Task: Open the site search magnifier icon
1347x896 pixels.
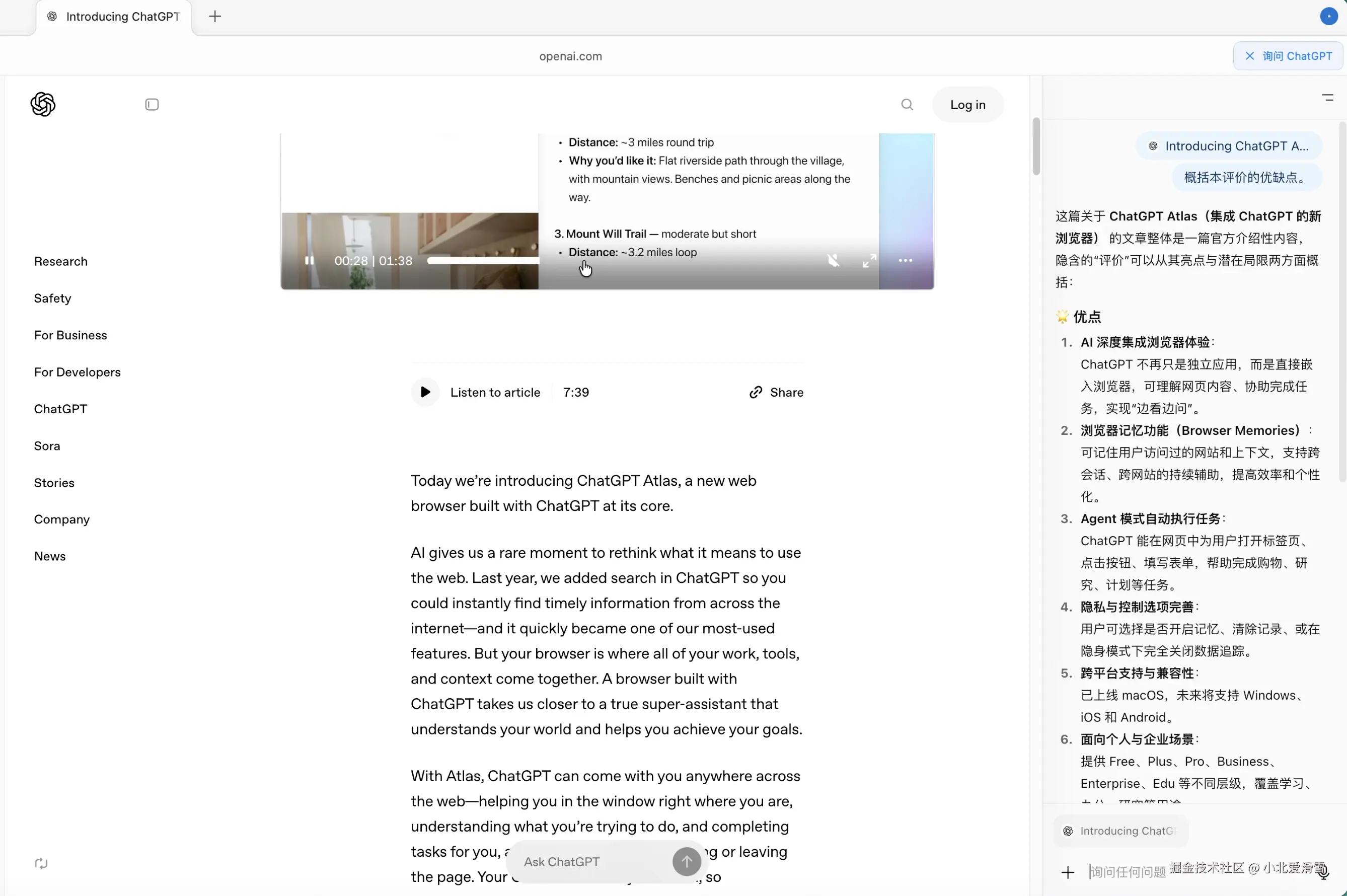Action: [x=907, y=105]
